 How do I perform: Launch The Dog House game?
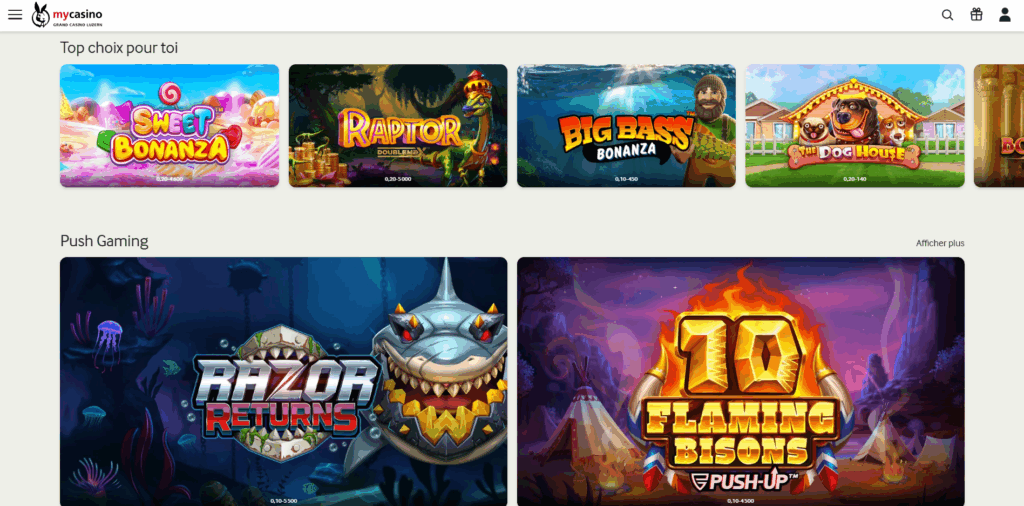[855, 125]
